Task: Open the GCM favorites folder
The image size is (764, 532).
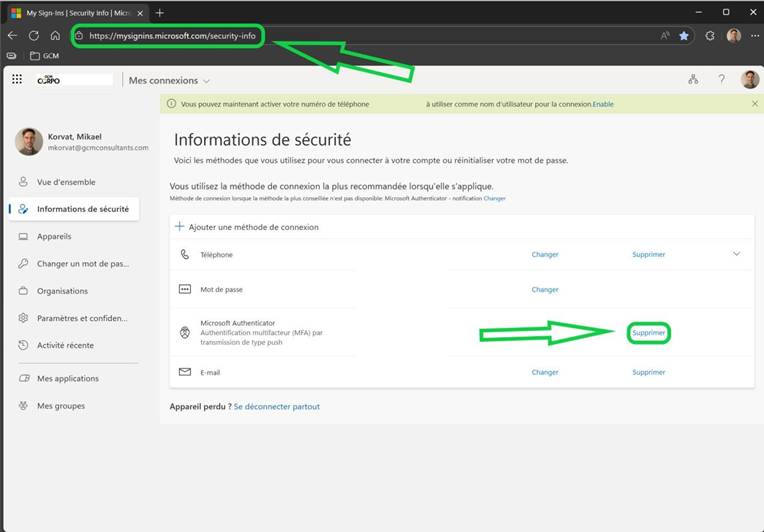Action: point(44,56)
